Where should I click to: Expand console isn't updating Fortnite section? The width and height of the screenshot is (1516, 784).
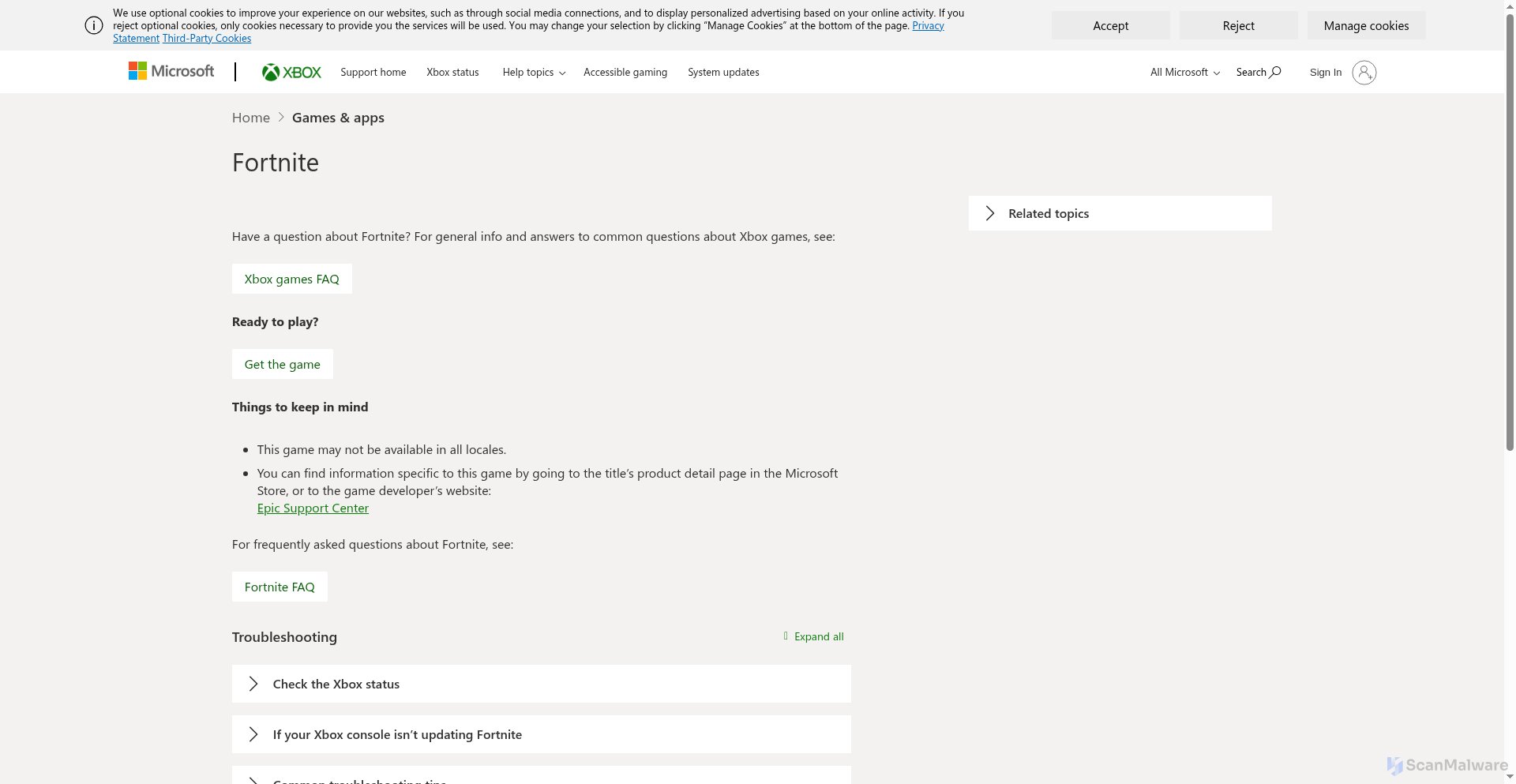point(541,734)
